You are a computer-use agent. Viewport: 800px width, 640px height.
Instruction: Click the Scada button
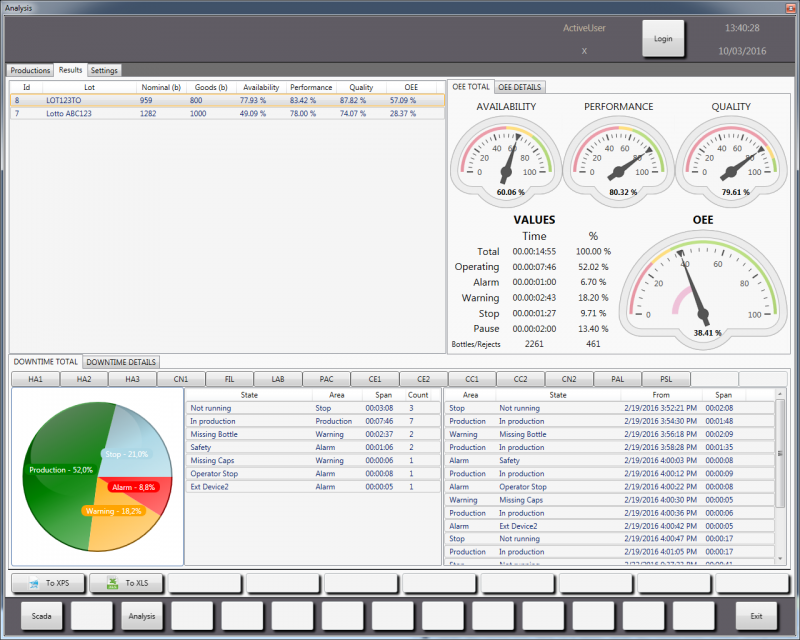pos(42,615)
